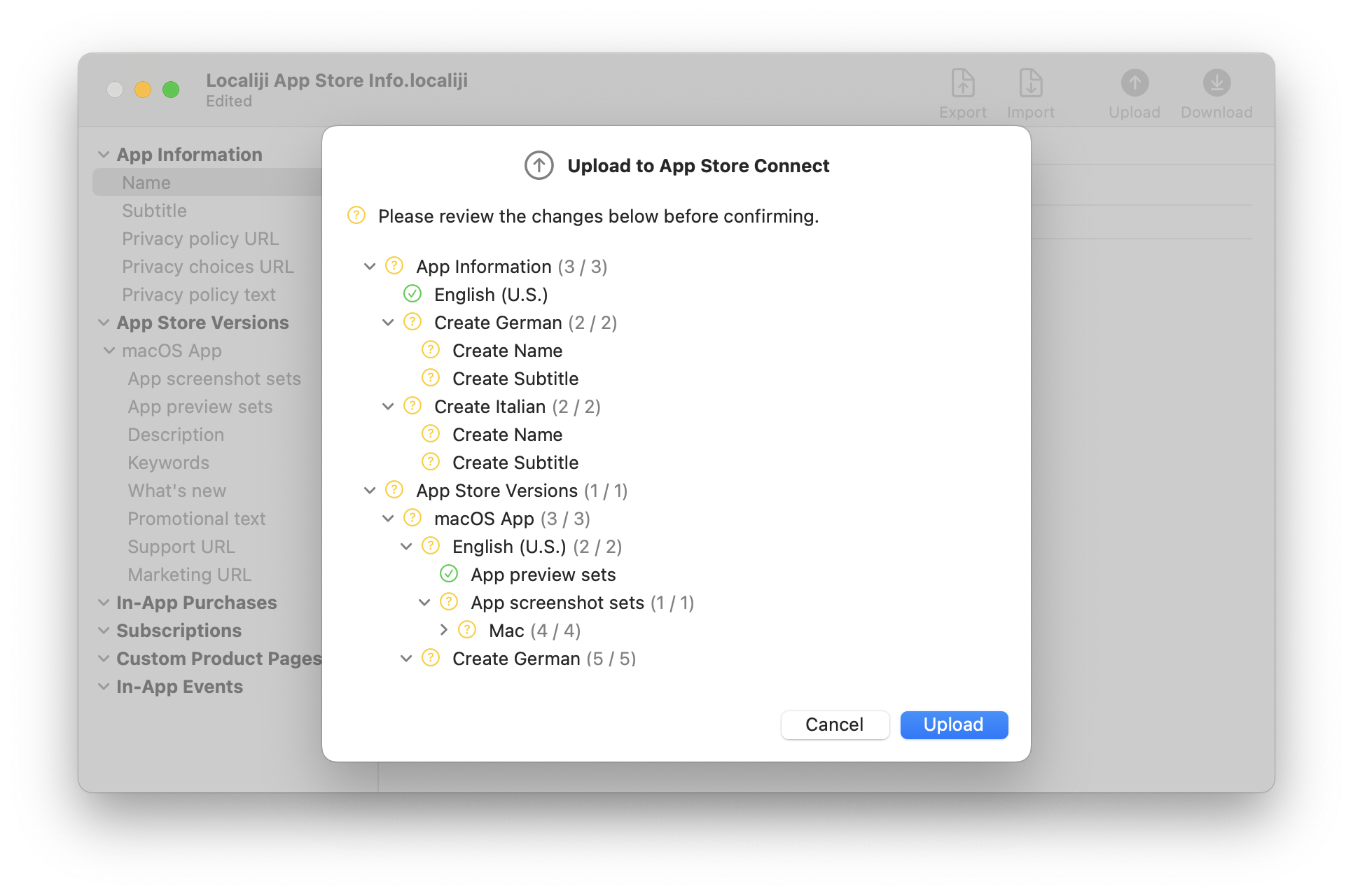Collapse the Create Italian (2 / 2) group

click(388, 407)
